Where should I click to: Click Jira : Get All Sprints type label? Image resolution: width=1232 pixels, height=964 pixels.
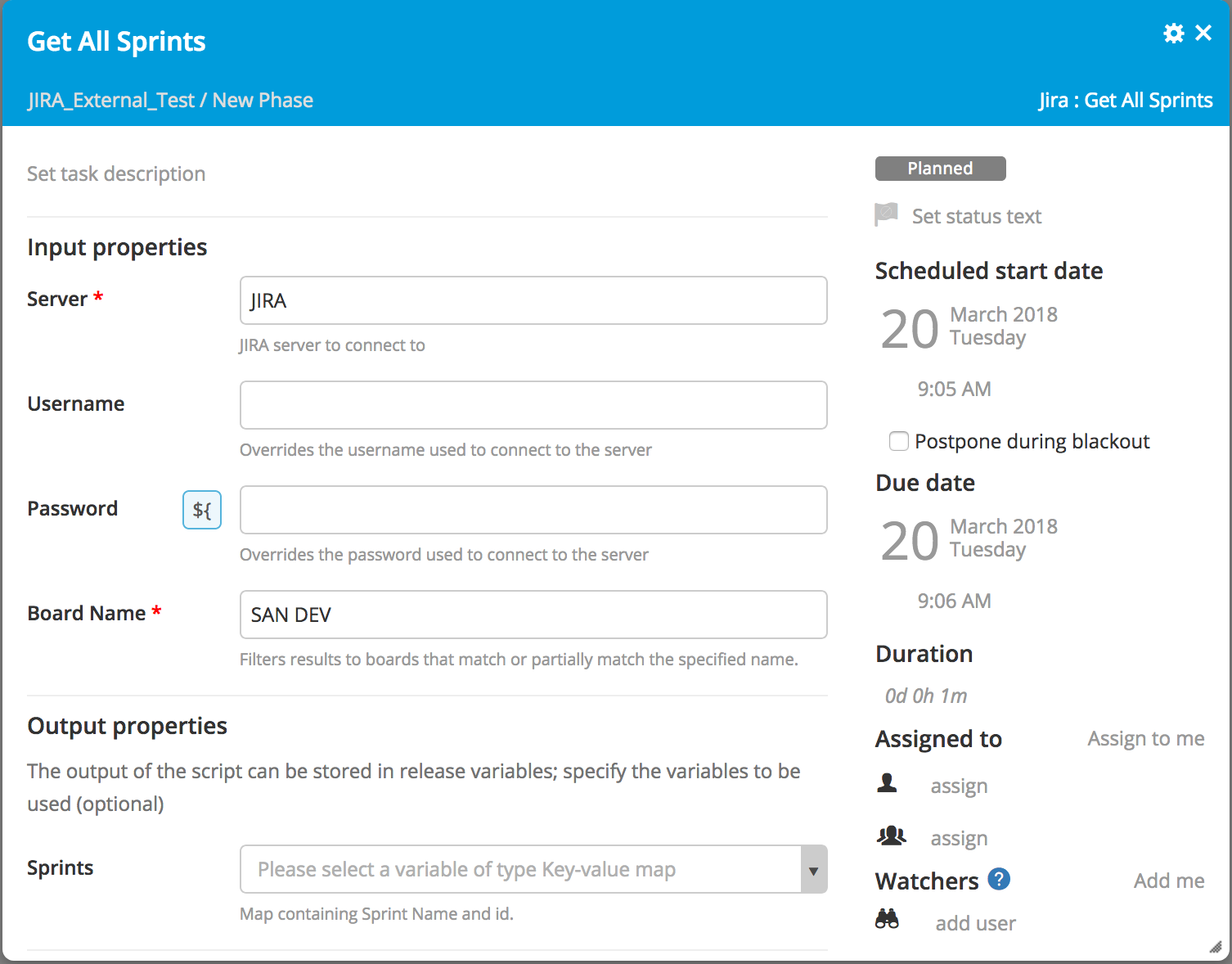tap(1126, 100)
